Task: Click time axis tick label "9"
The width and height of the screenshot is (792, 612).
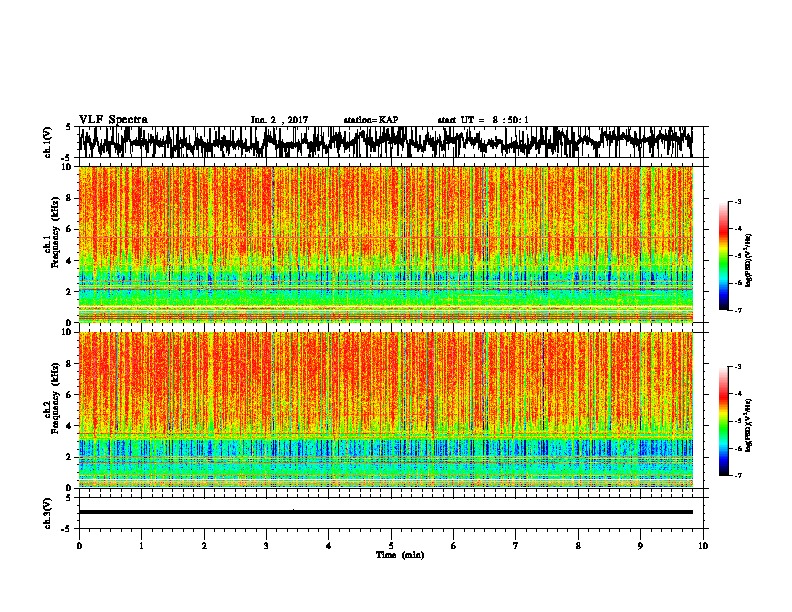Action: pos(640,546)
